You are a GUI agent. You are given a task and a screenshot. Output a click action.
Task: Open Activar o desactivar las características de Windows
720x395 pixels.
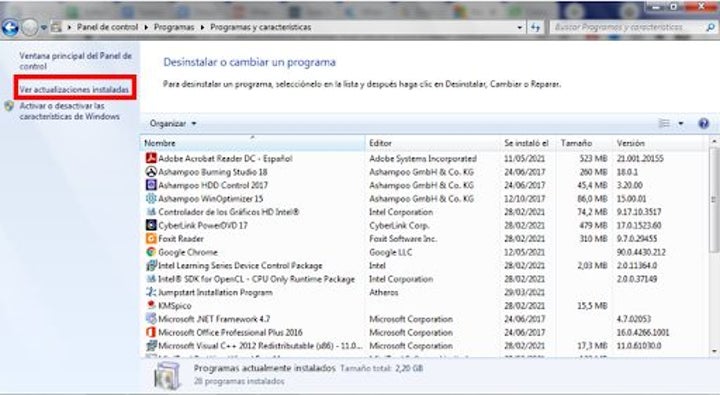coord(69,111)
